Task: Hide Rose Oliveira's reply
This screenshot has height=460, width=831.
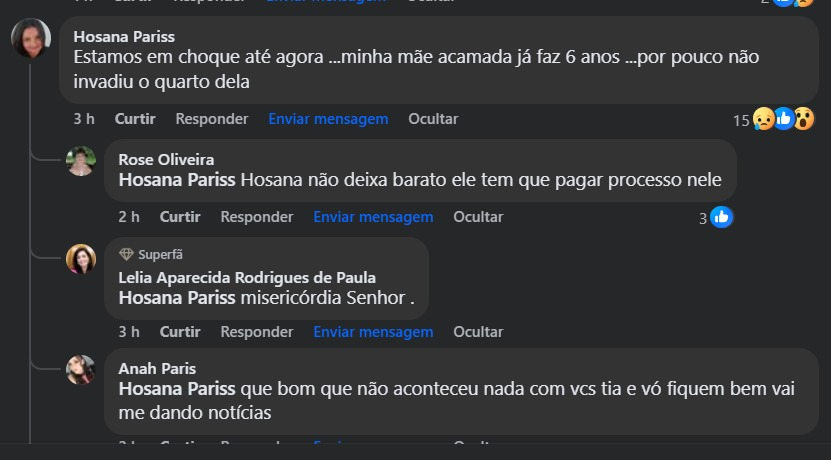Action: (x=478, y=217)
